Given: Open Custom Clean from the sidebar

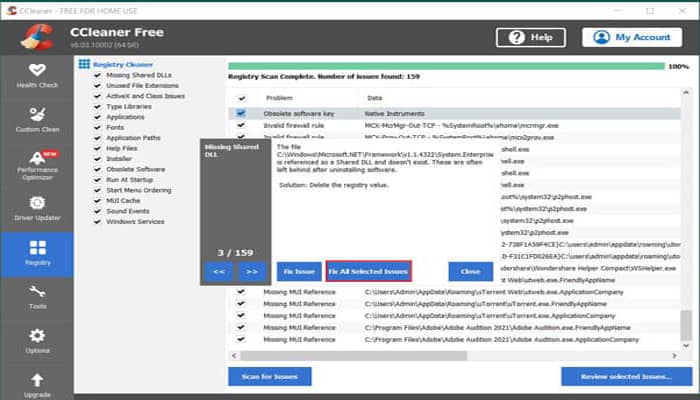Looking at the screenshot, I should [36, 121].
